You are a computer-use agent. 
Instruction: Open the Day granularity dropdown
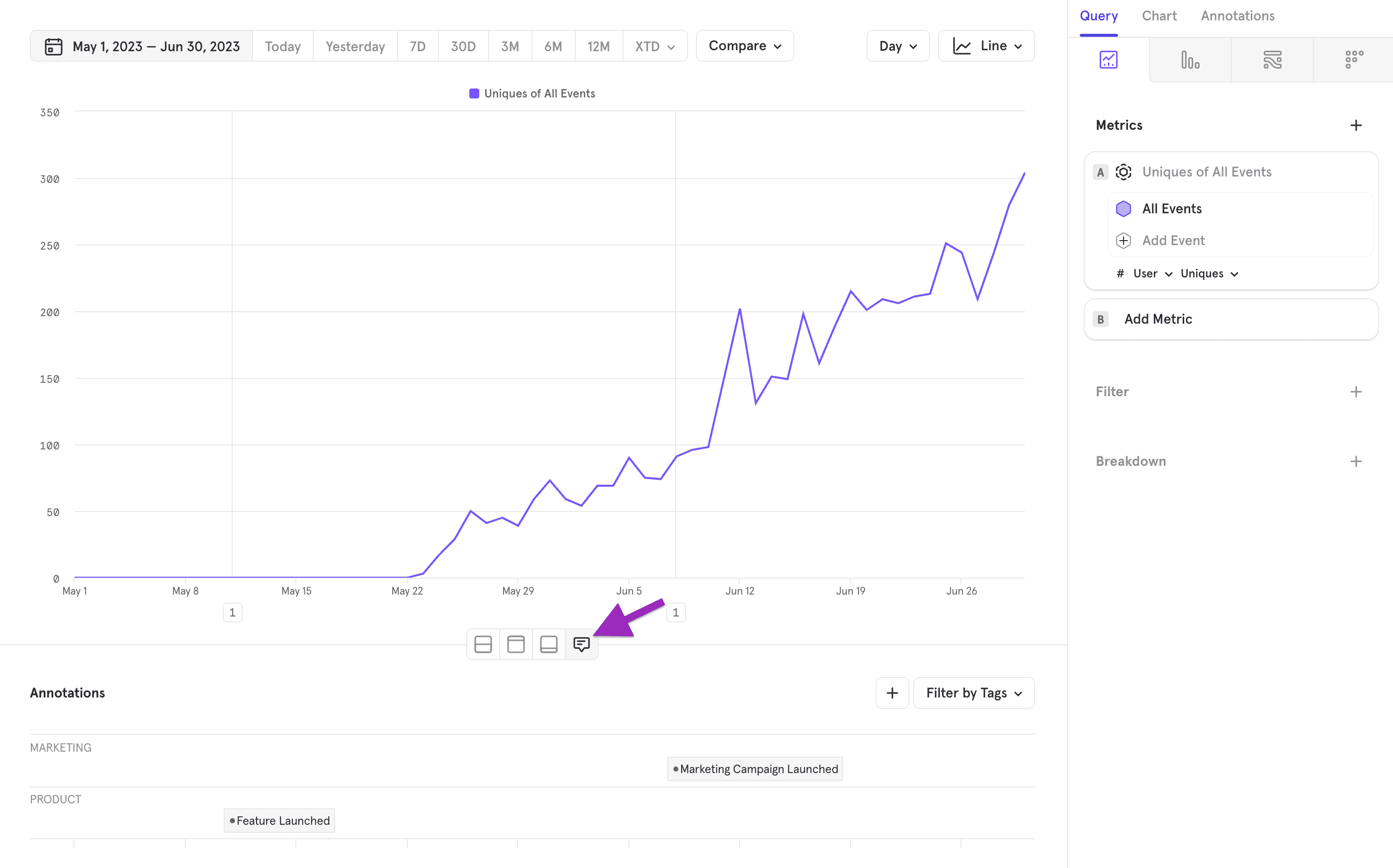[898, 46]
